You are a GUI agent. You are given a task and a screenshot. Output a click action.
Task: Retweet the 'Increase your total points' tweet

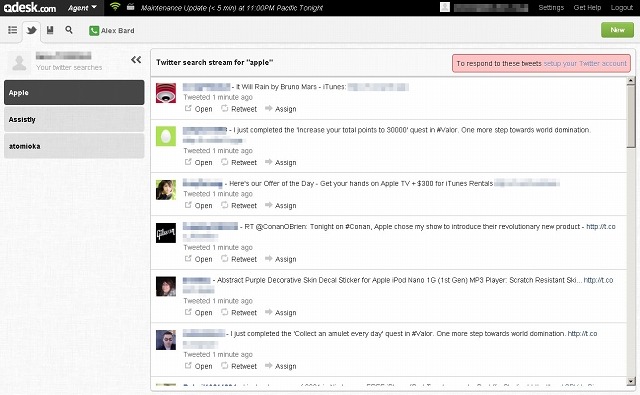point(239,162)
